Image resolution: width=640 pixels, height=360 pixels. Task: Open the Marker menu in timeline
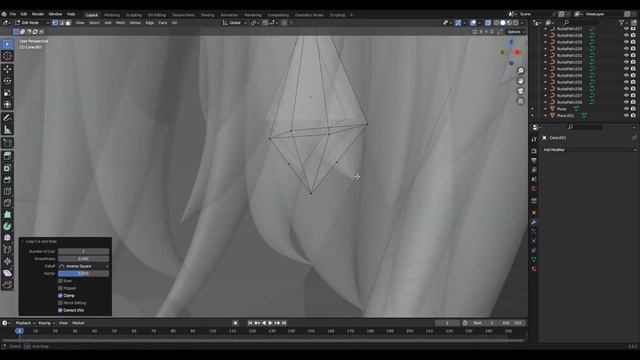78,323
